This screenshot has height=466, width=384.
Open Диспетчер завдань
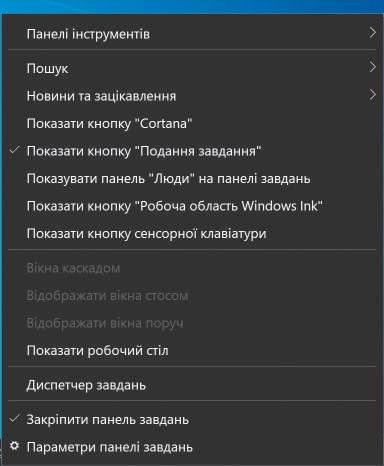click(192, 385)
